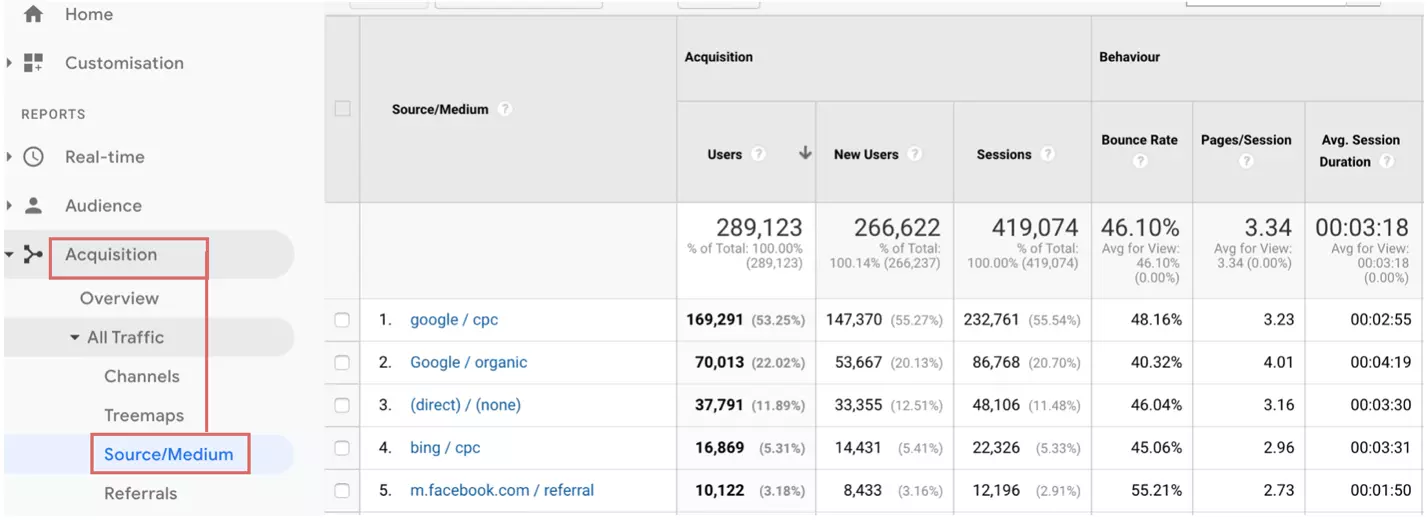This screenshot has width=1428, height=520.
Task: Expand the Real-time reports section
Action: [9, 157]
